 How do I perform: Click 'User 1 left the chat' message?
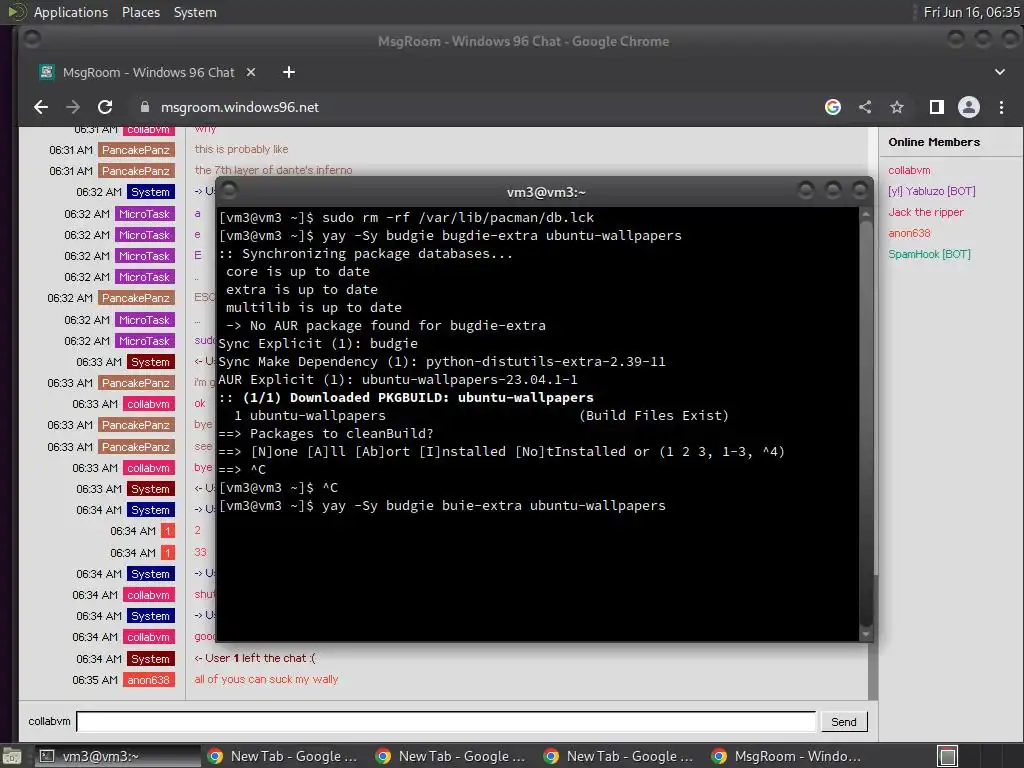(x=255, y=658)
